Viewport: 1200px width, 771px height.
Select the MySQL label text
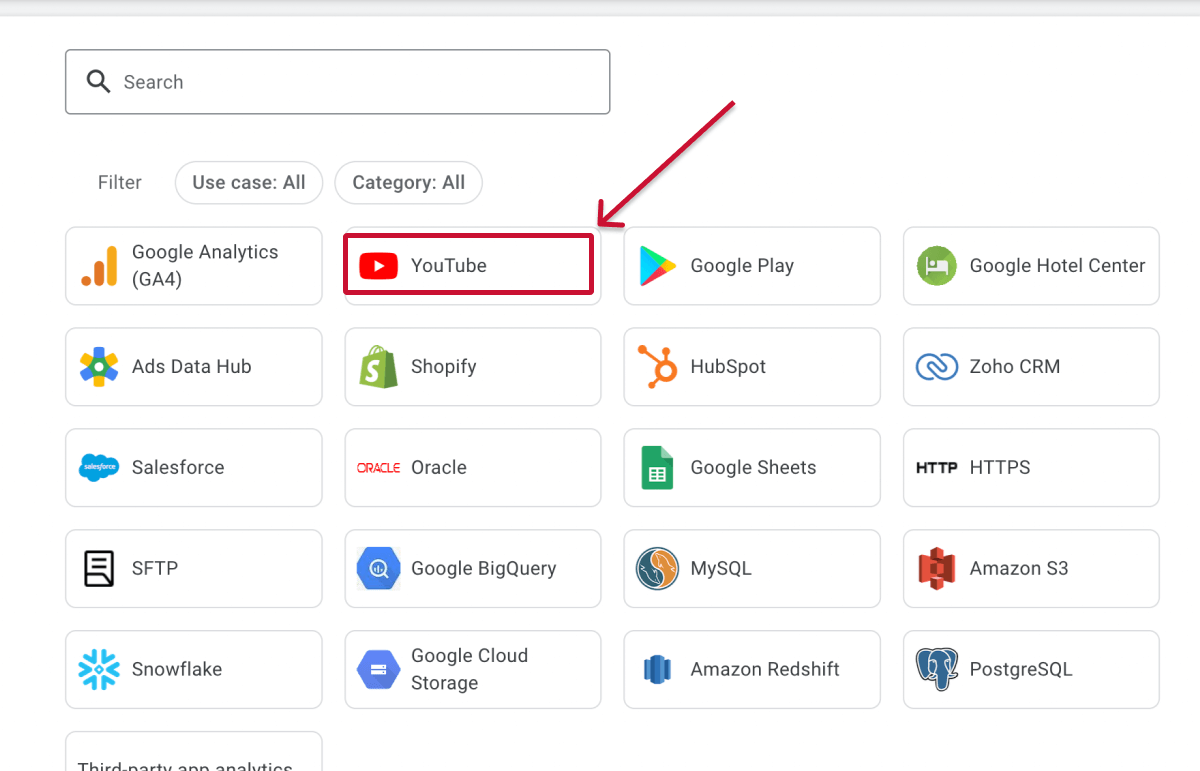pos(721,569)
